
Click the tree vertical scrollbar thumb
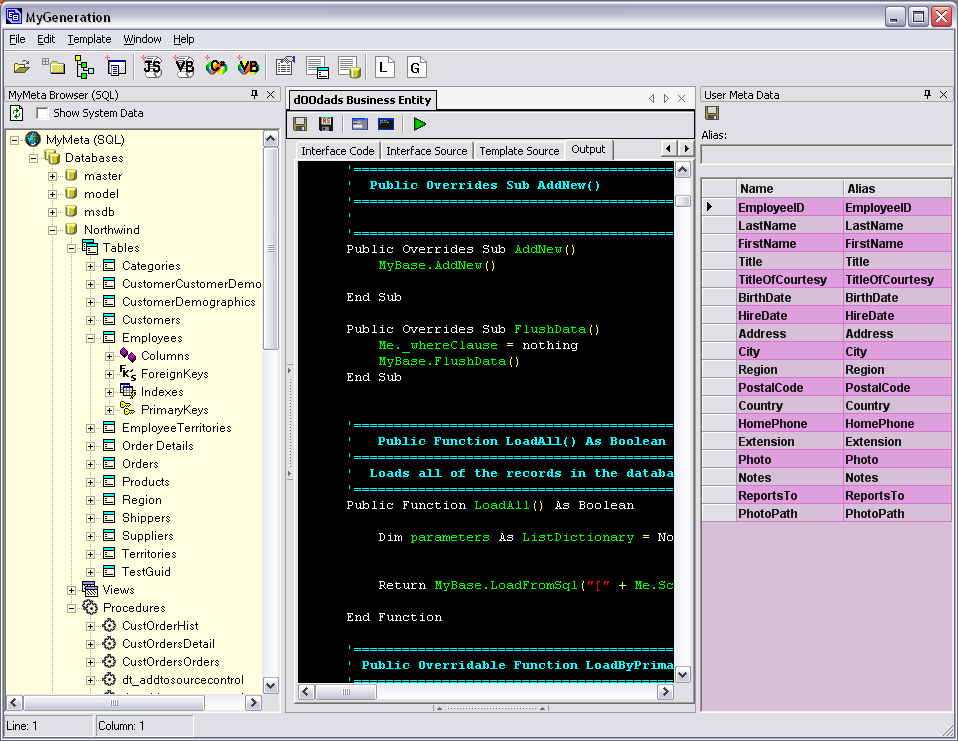click(271, 248)
